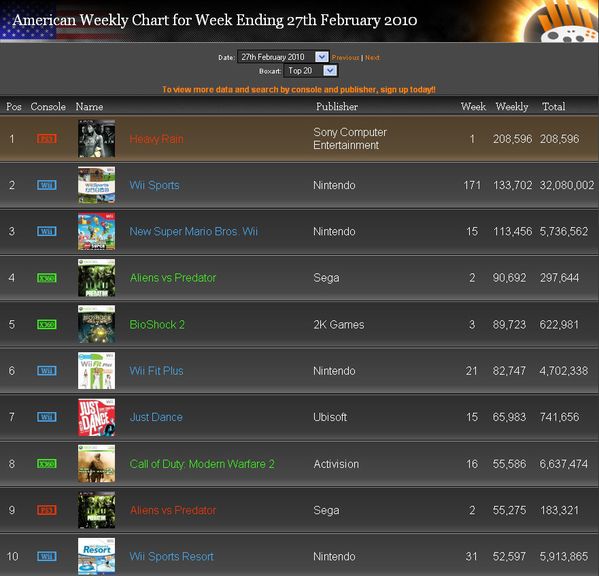Viewport: 599px width, 576px height.
Task: Open the Wii Sports game link
Action: click(154, 185)
